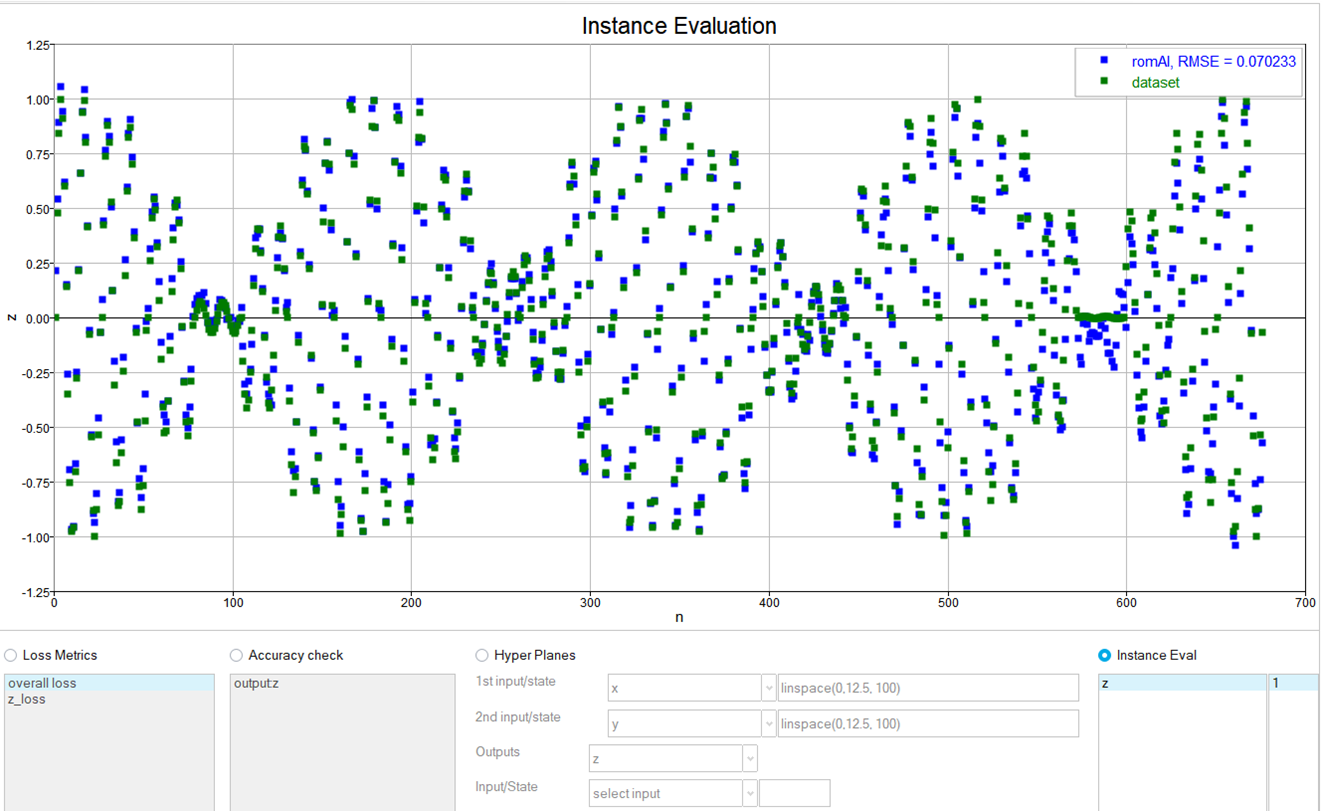Open the 1st input/state dropdown showing x
This screenshot has height=811, width=1323.
(x=691, y=688)
